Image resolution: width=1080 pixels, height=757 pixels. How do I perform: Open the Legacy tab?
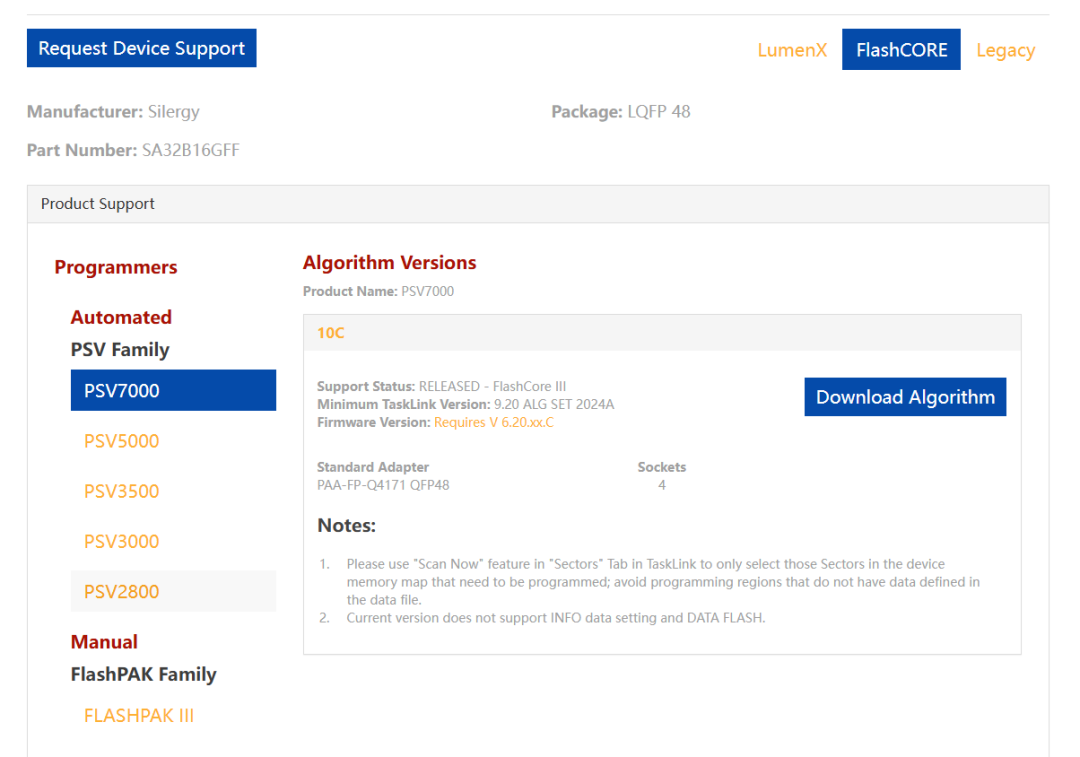[1005, 50]
